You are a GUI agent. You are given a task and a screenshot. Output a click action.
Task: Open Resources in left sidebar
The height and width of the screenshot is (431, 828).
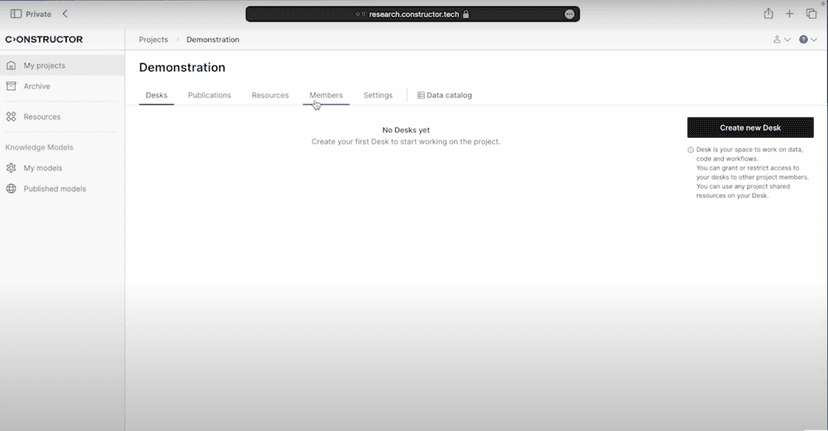pyautogui.click(x=62, y=117)
